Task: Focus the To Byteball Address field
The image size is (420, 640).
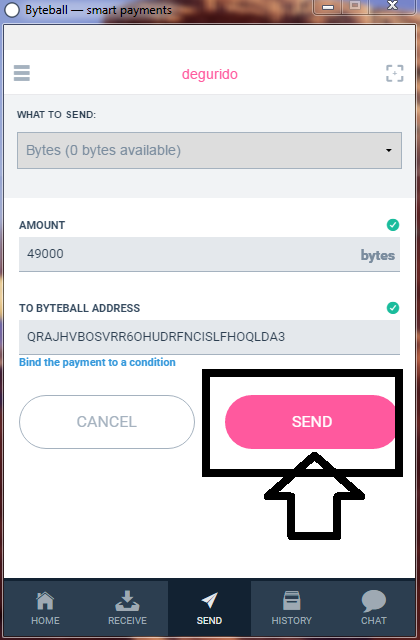Action: tap(209, 337)
